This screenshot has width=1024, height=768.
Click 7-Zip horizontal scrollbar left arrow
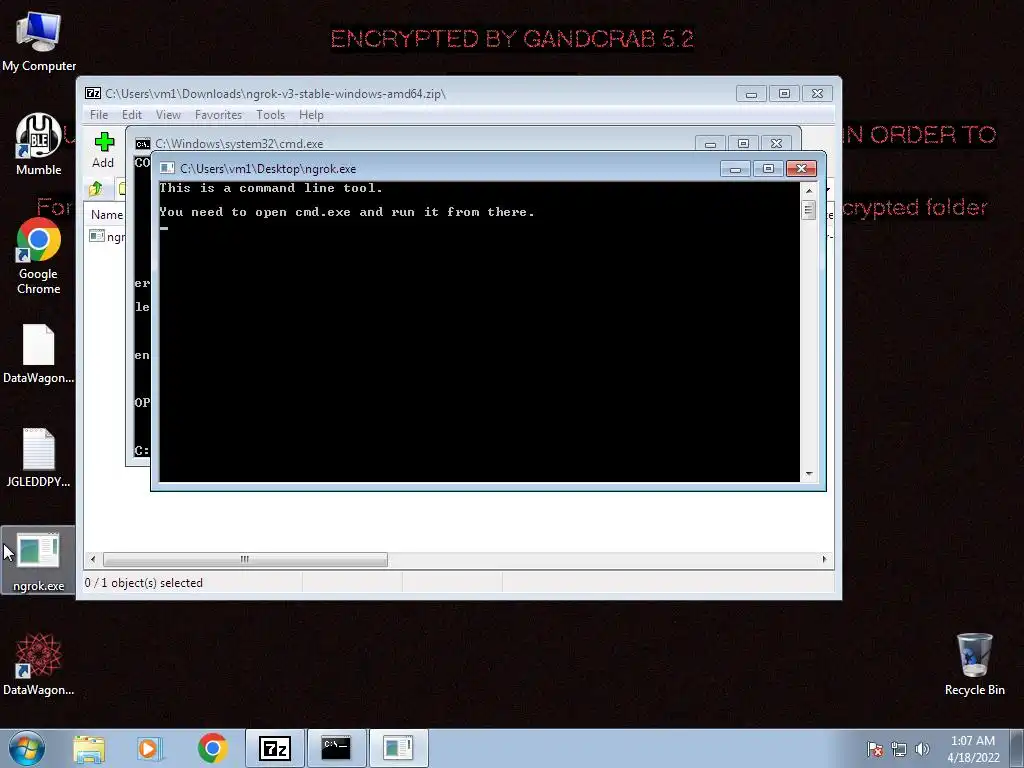click(x=93, y=559)
